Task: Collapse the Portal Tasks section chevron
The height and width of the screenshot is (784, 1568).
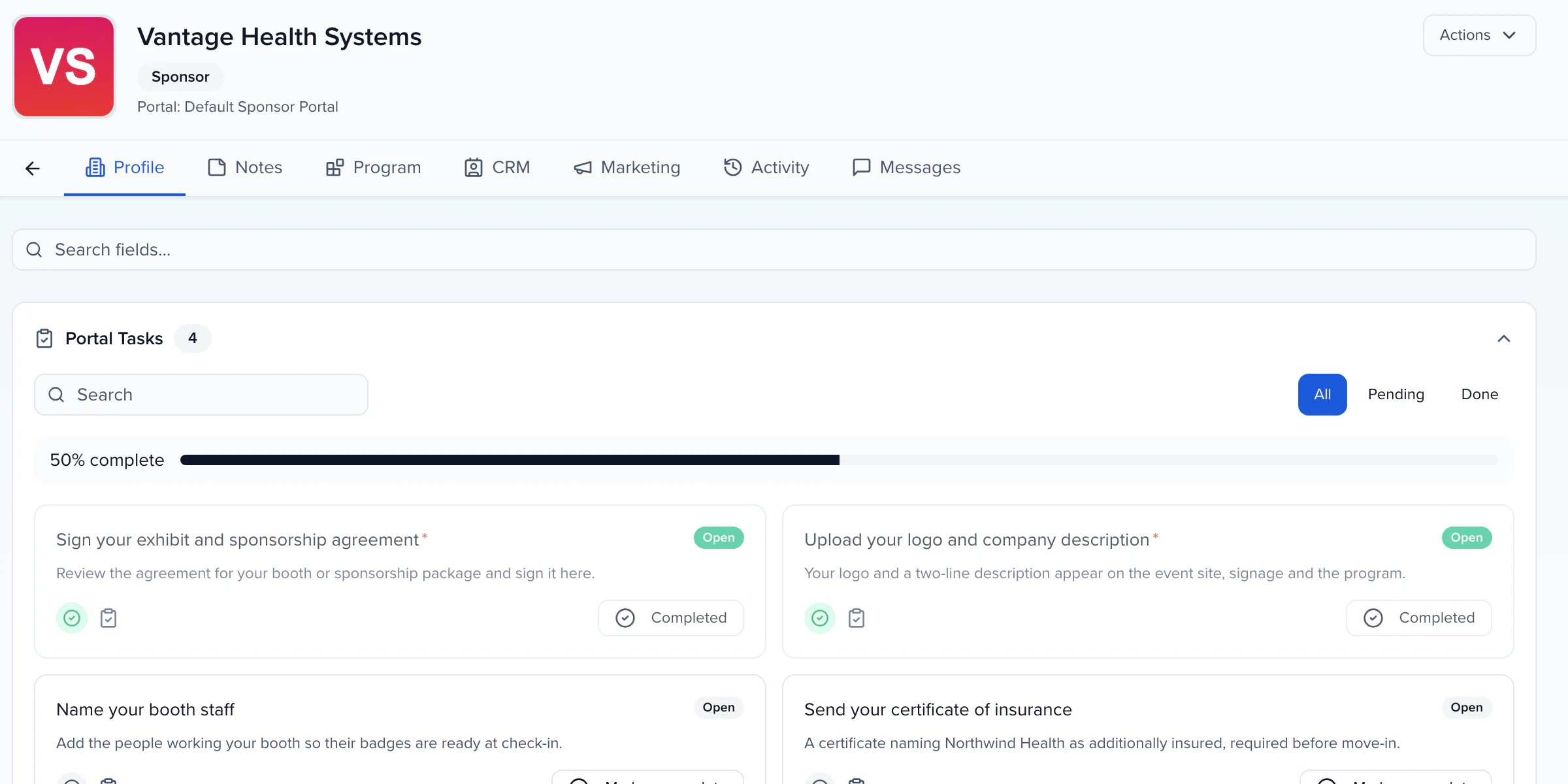Action: (x=1504, y=338)
